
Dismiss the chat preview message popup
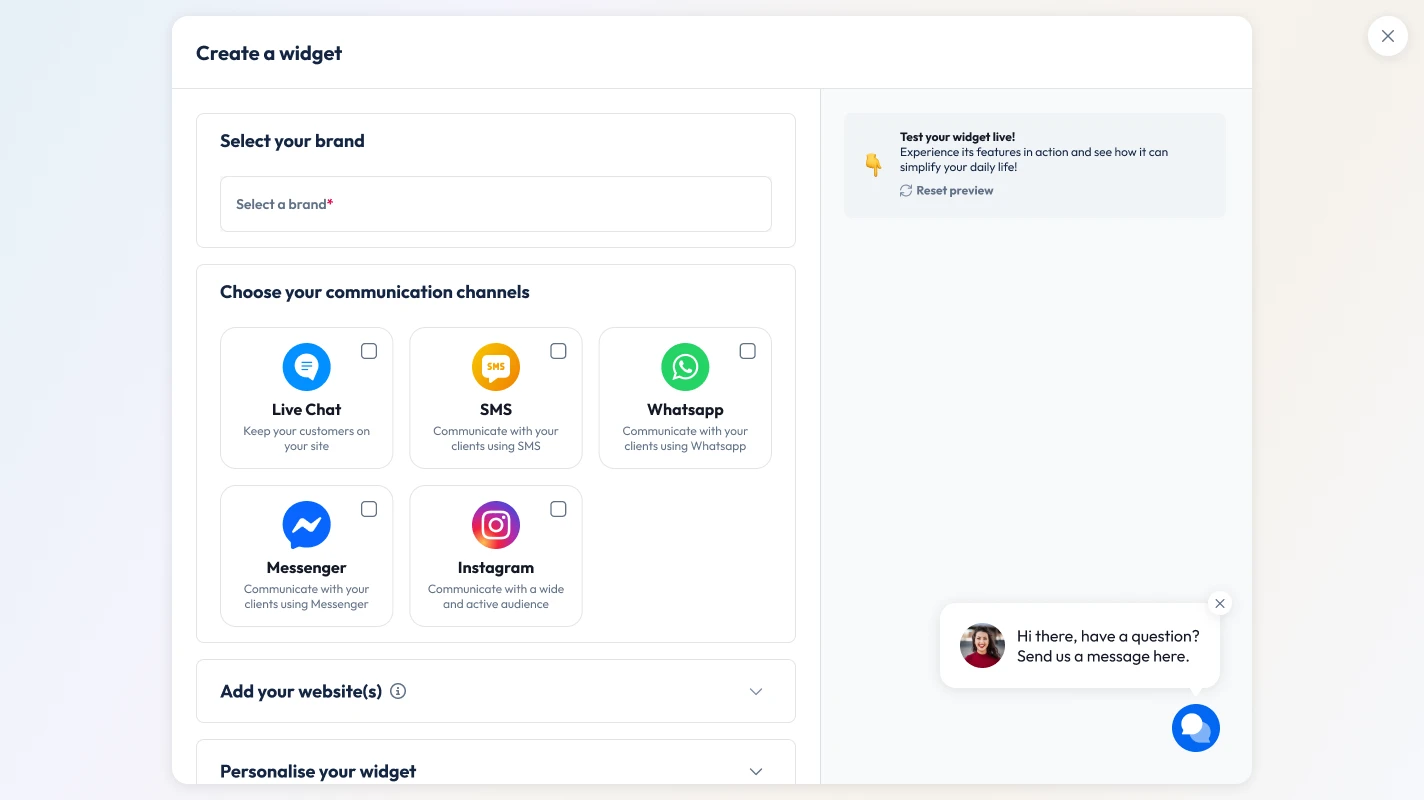(x=1220, y=603)
